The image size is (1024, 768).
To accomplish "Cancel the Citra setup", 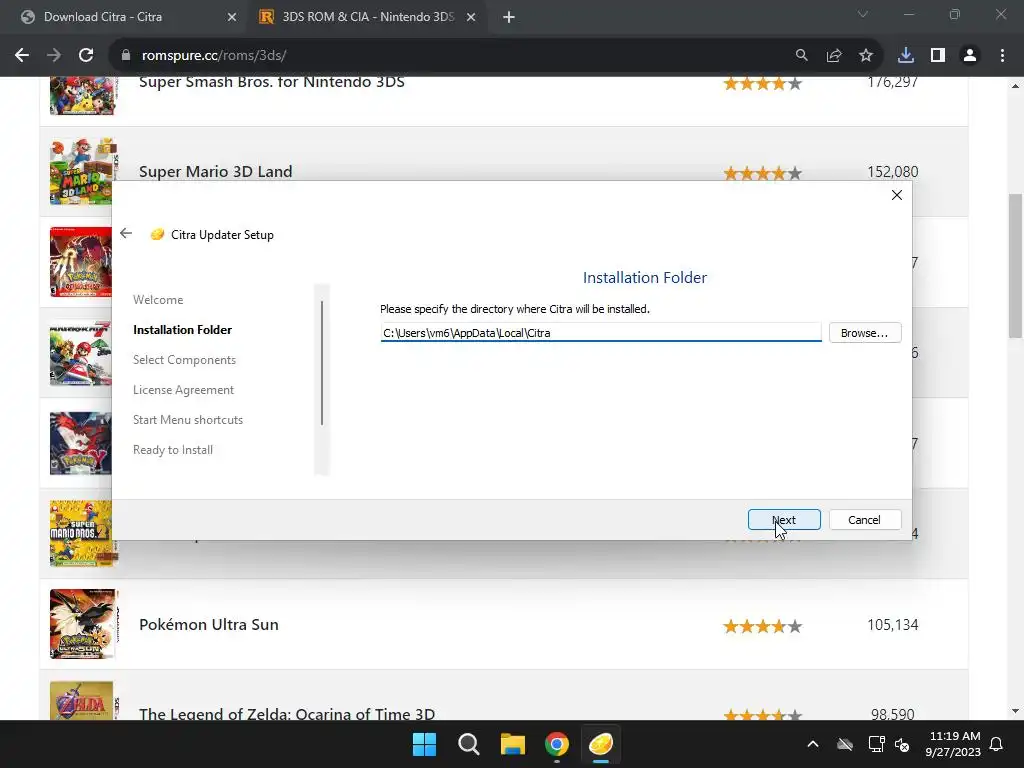I will point(865,520).
